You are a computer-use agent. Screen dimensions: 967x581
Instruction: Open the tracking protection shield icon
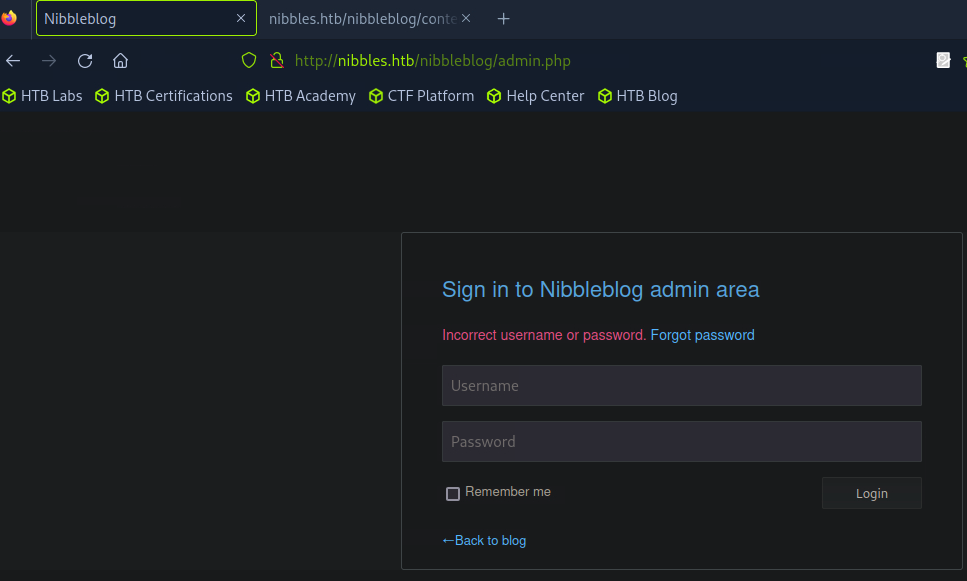click(250, 61)
